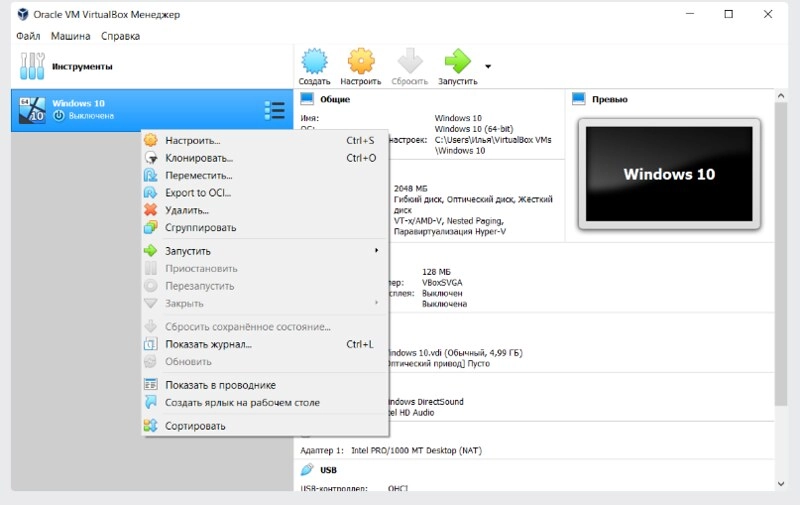The width and height of the screenshot is (800, 505).
Task: Click the orange gear icon beside the Настроить... menu entry
Action: 151,140
